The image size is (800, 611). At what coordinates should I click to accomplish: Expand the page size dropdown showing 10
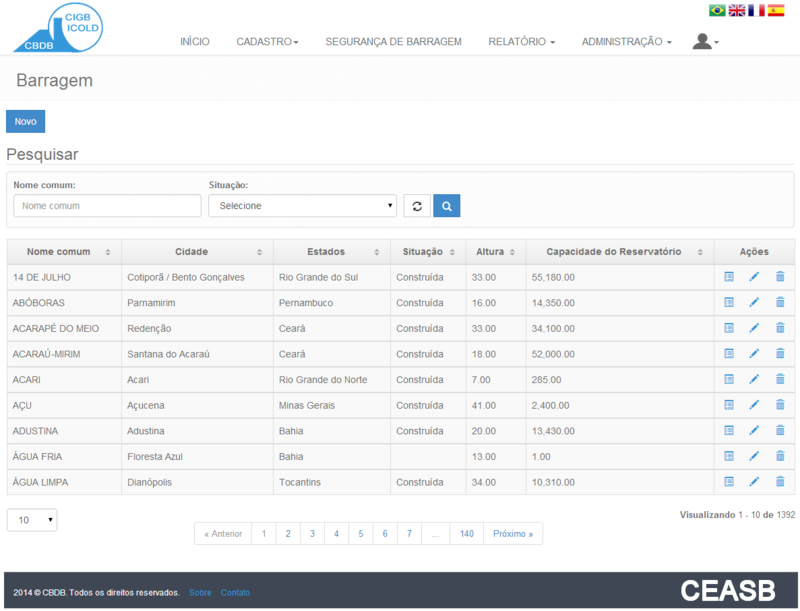tap(32, 520)
